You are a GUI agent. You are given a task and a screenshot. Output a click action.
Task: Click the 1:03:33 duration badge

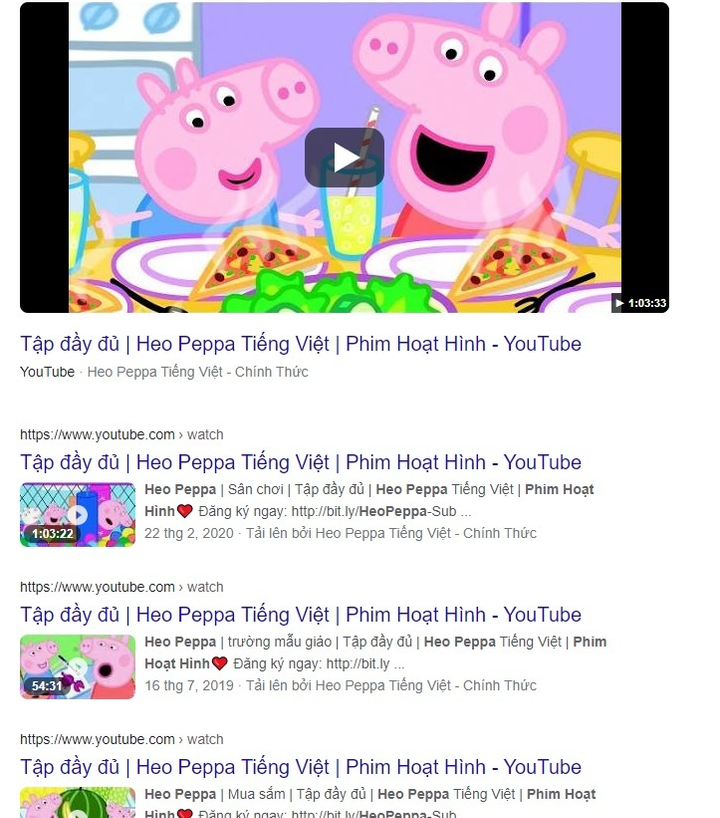[x=640, y=303]
